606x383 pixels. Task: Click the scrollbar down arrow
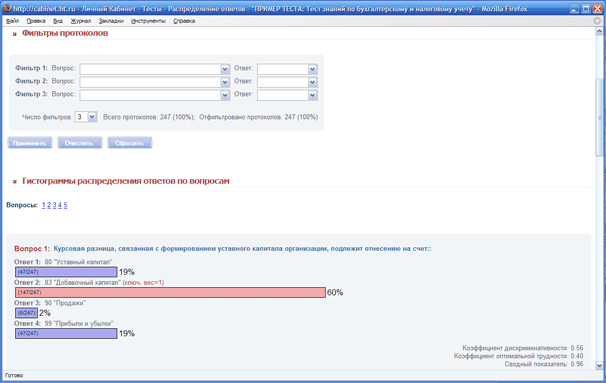[x=599, y=365]
